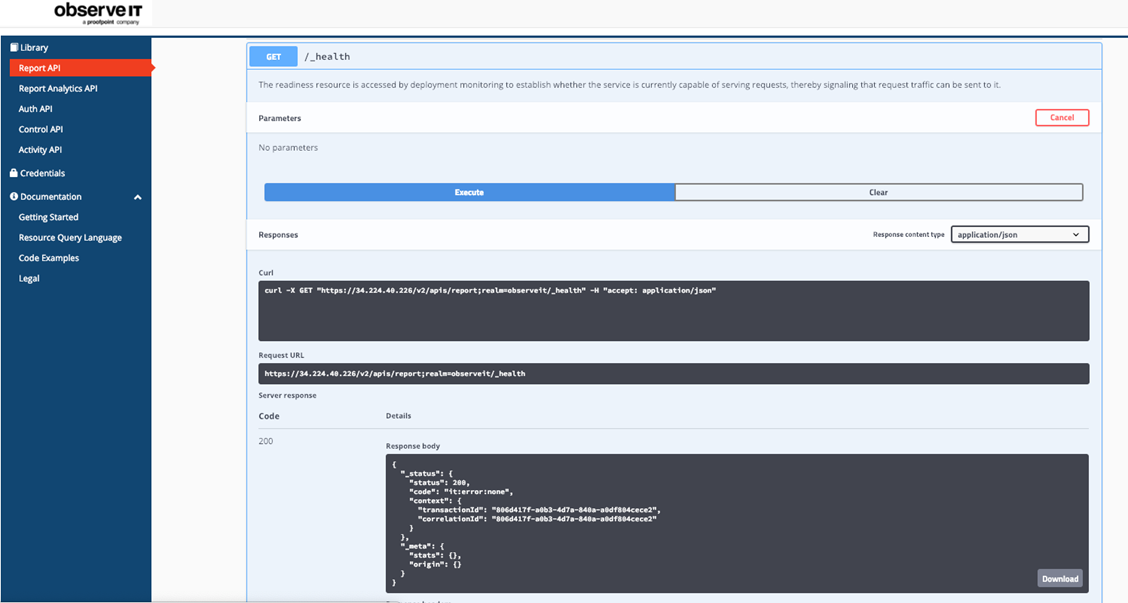Collapse the GET /_health endpoint header
1128x603 pixels.
pos(674,57)
